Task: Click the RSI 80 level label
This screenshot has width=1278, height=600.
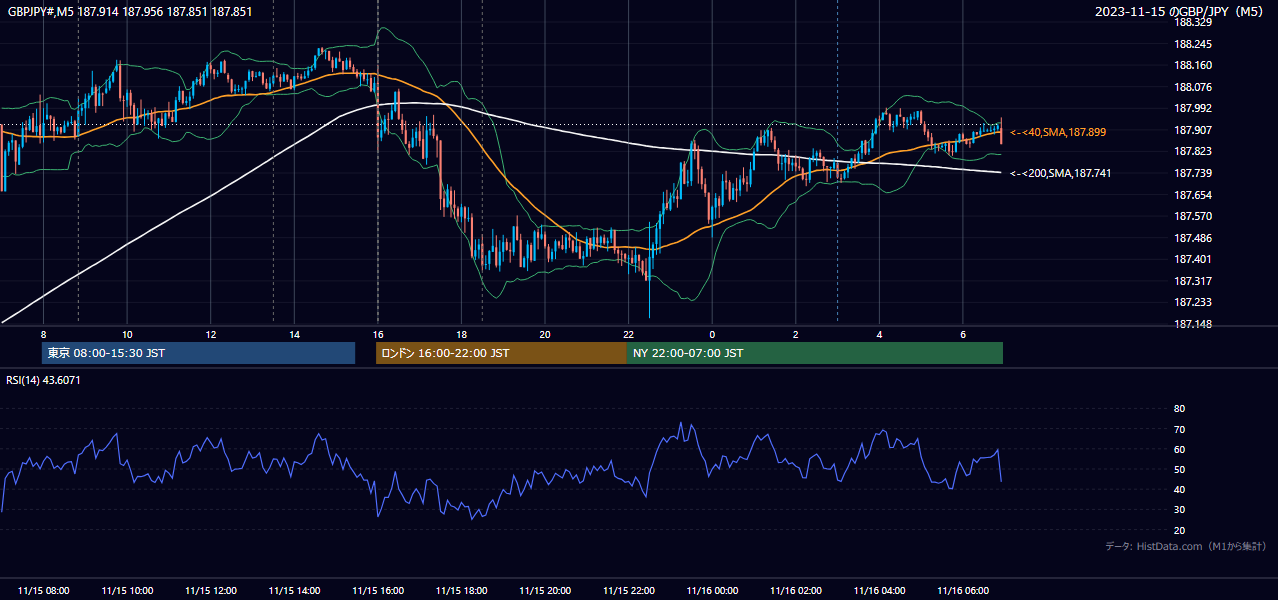Action: coord(1179,409)
